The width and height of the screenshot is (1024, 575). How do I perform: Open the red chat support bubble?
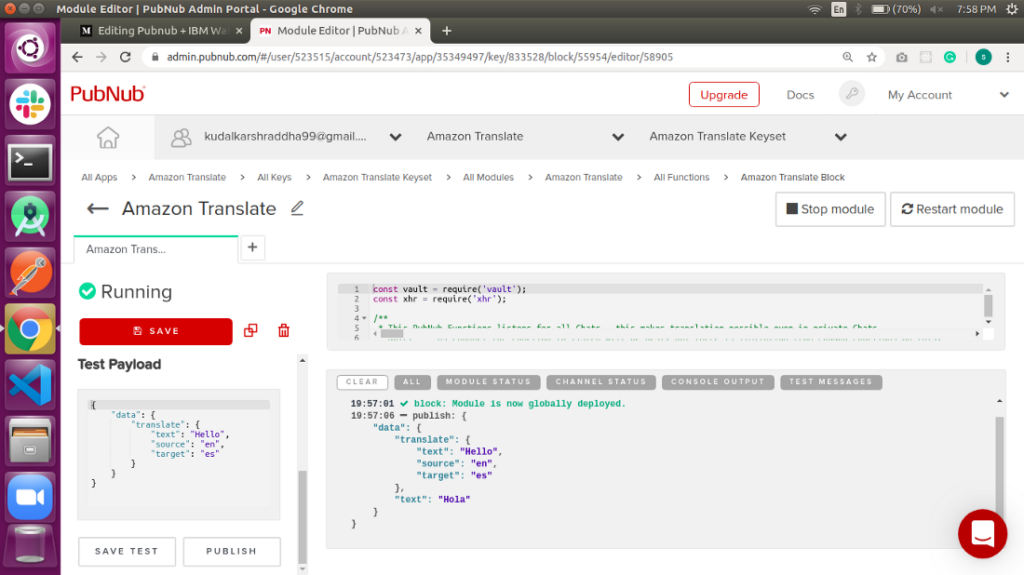pyautogui.click(x=982, y=533)
